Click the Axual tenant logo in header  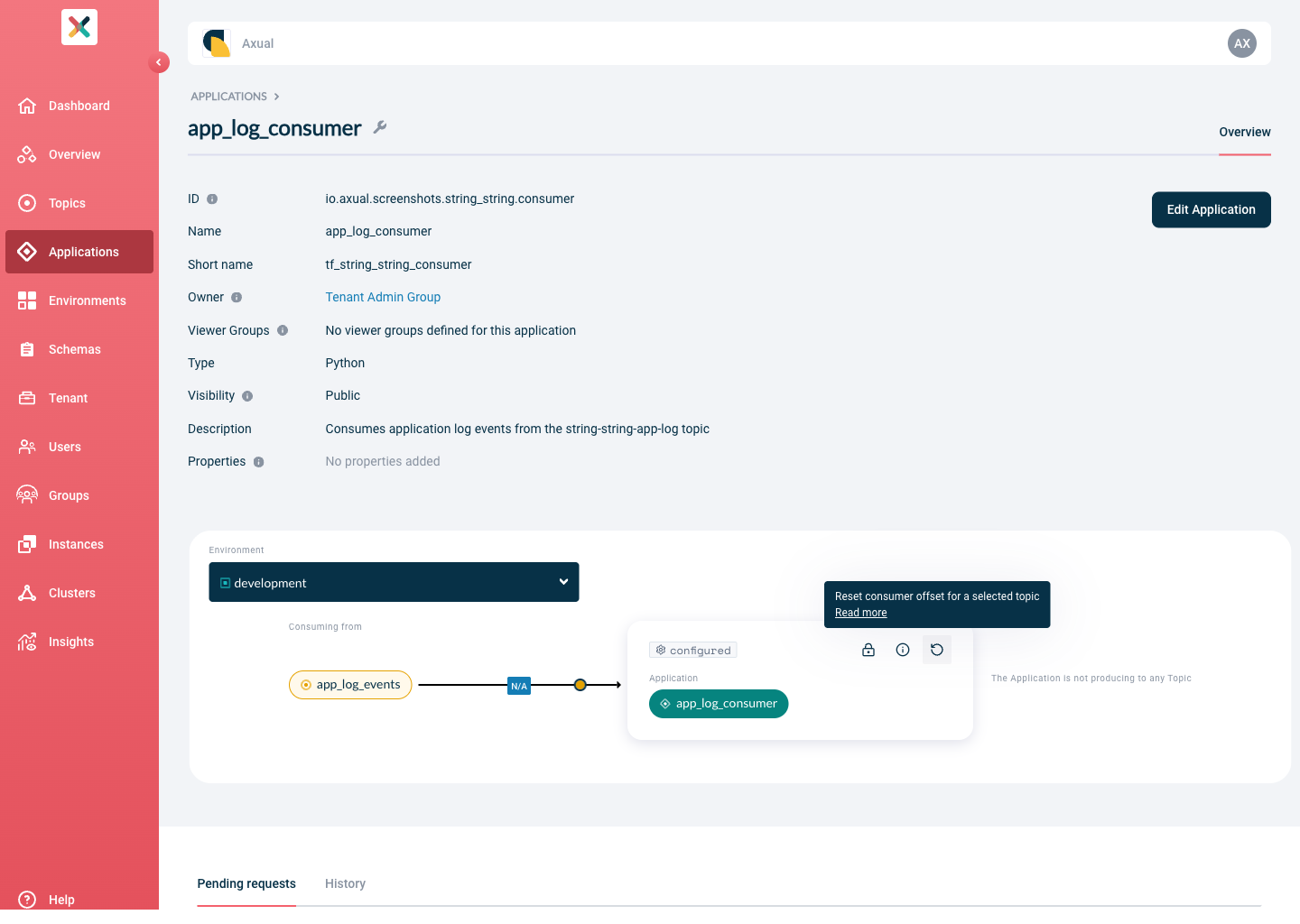[x=217, y=43]
